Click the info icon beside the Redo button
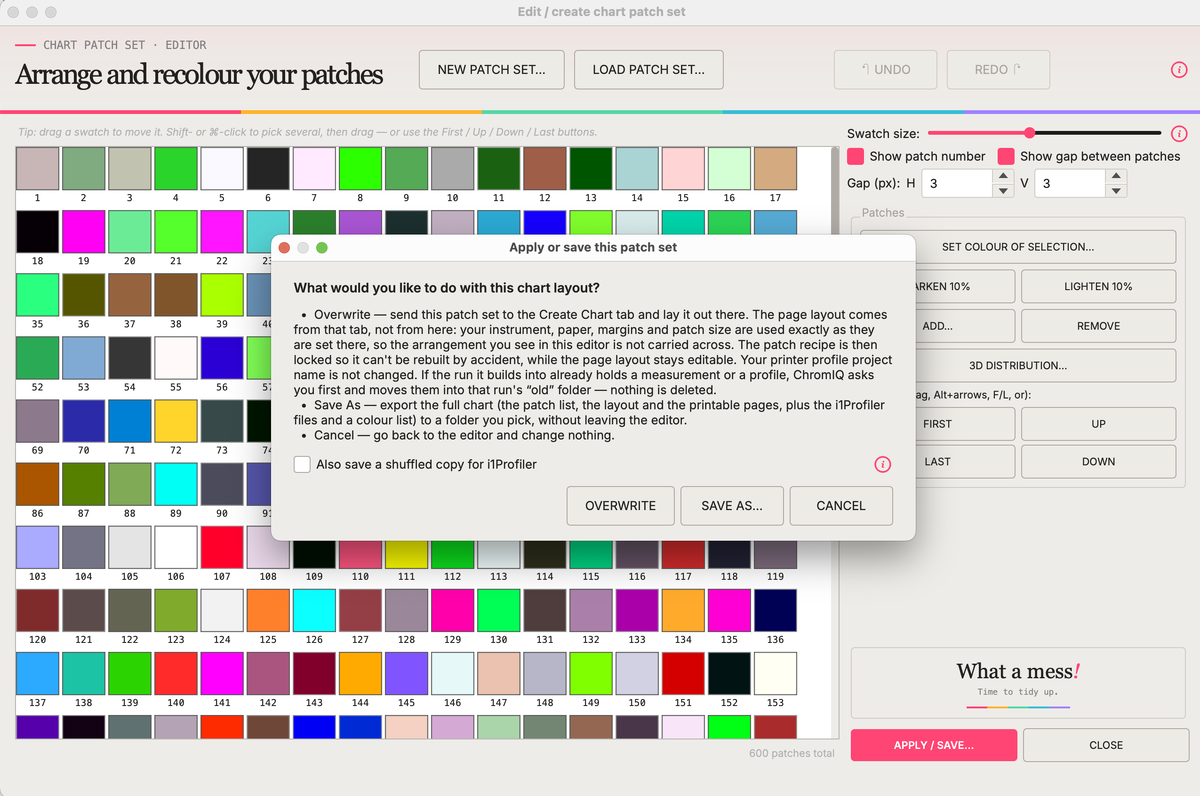This screenshot has height=796, width=1200. pyautogui.click(x=1179, y=70)
